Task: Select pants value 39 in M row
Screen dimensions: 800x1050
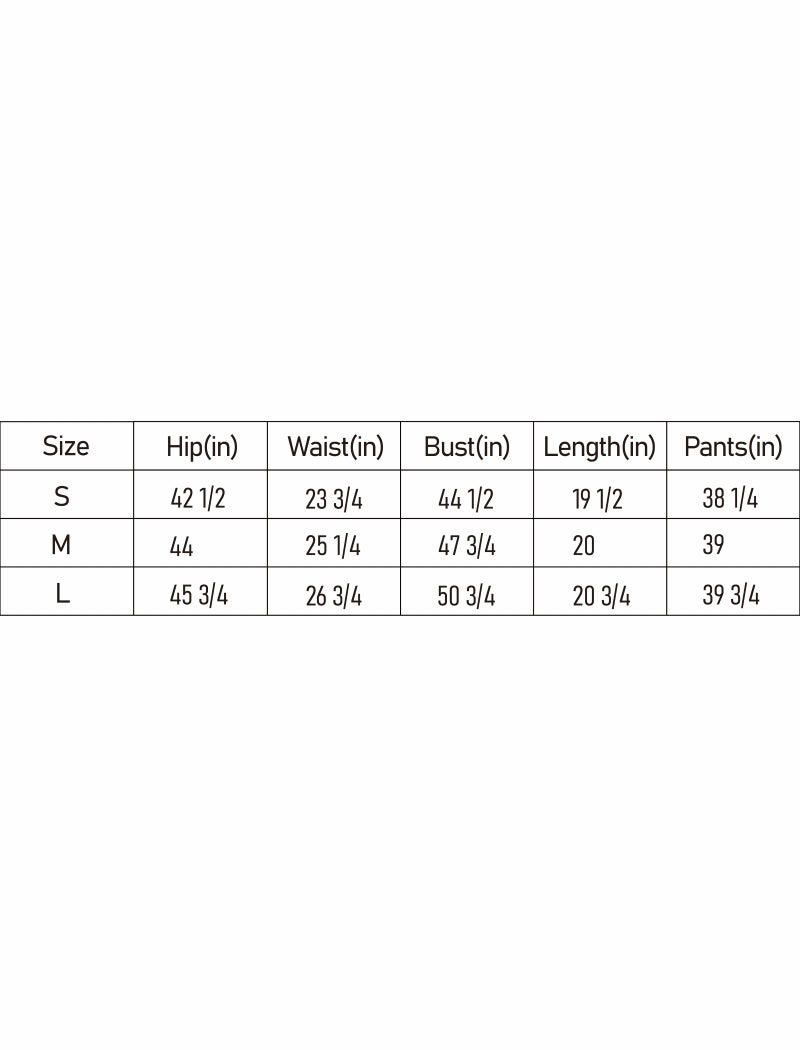Action: [x=714, y=546]
